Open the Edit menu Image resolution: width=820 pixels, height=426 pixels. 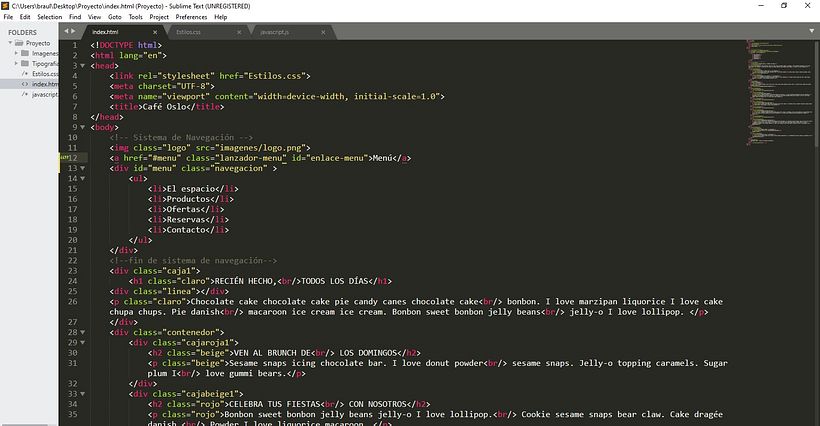[25, 17]
